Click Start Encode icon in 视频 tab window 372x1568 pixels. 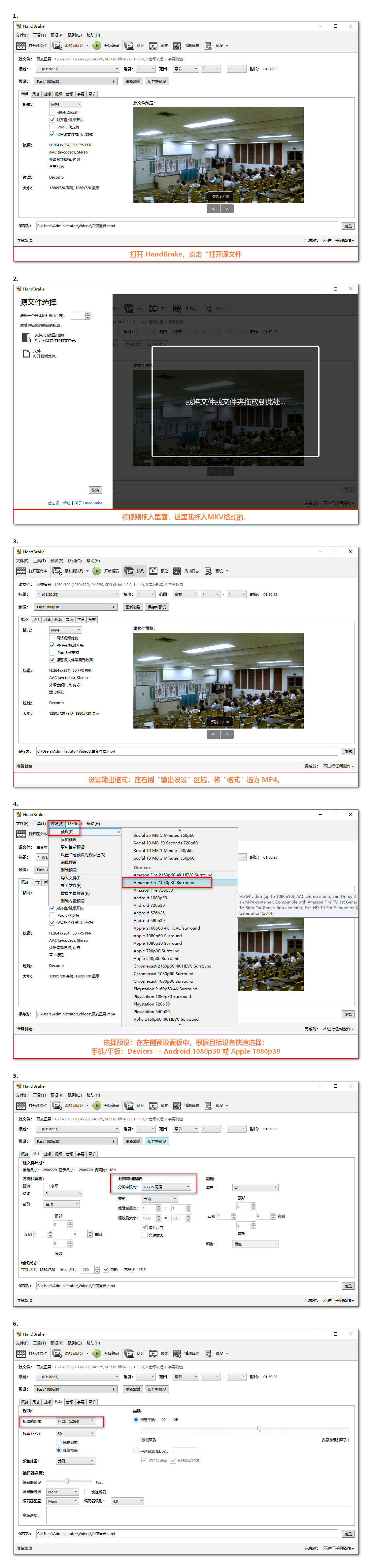tap(97, 1353)
